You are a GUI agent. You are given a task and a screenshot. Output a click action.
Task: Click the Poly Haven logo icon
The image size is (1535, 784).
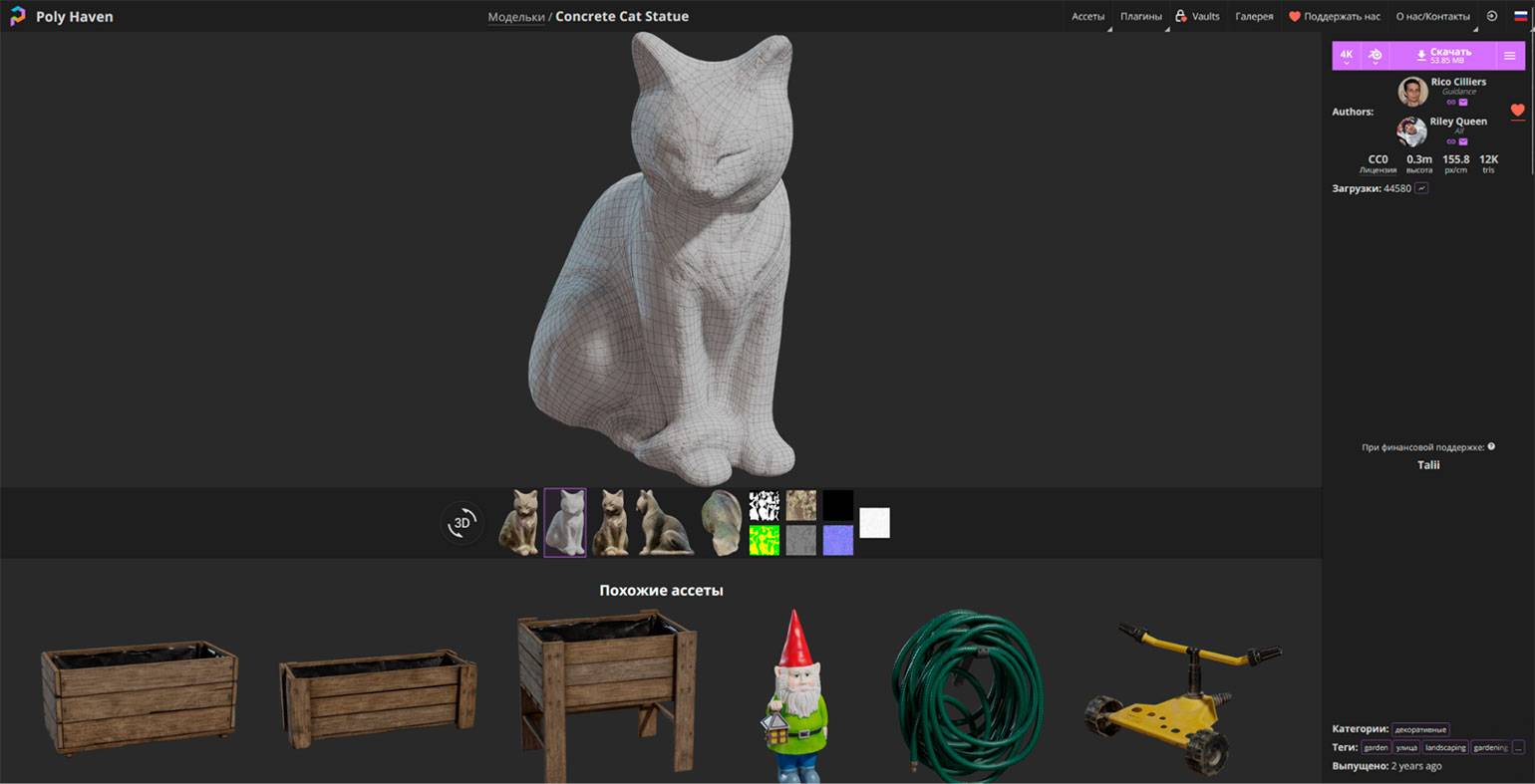pos(17,16)
